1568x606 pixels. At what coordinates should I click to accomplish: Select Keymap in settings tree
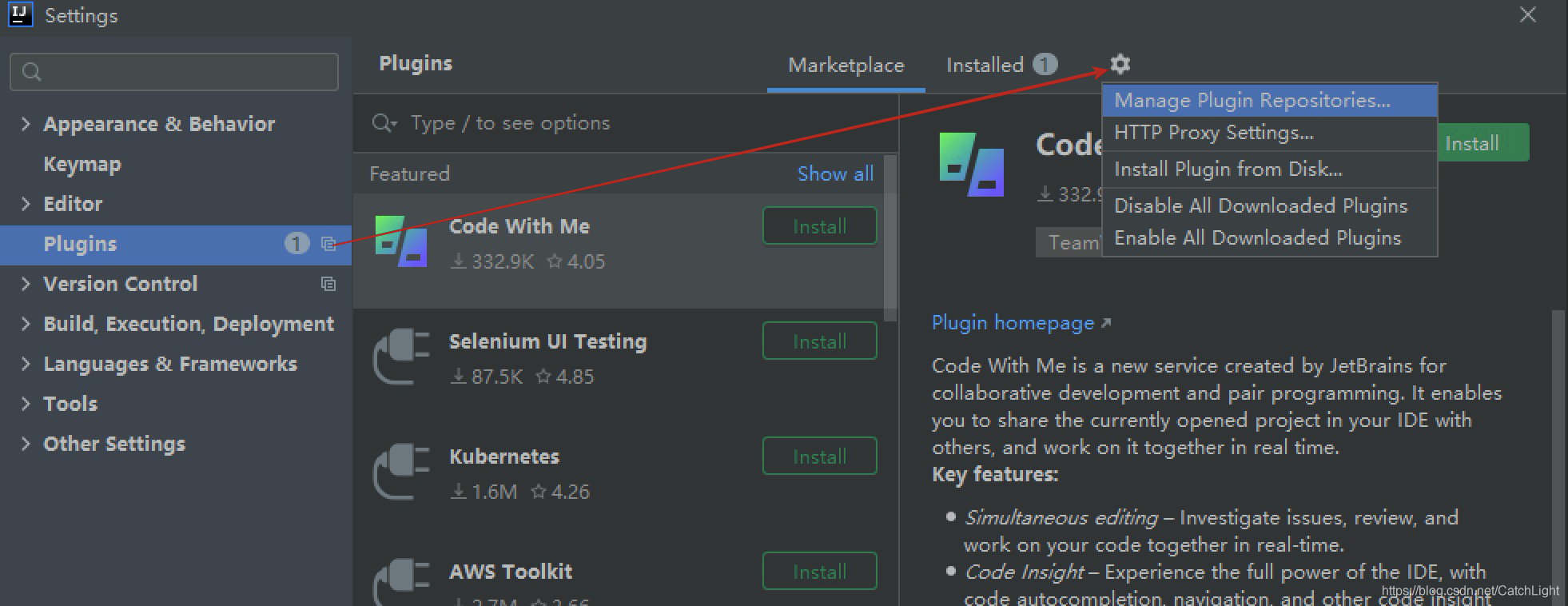tap(82, 165)
